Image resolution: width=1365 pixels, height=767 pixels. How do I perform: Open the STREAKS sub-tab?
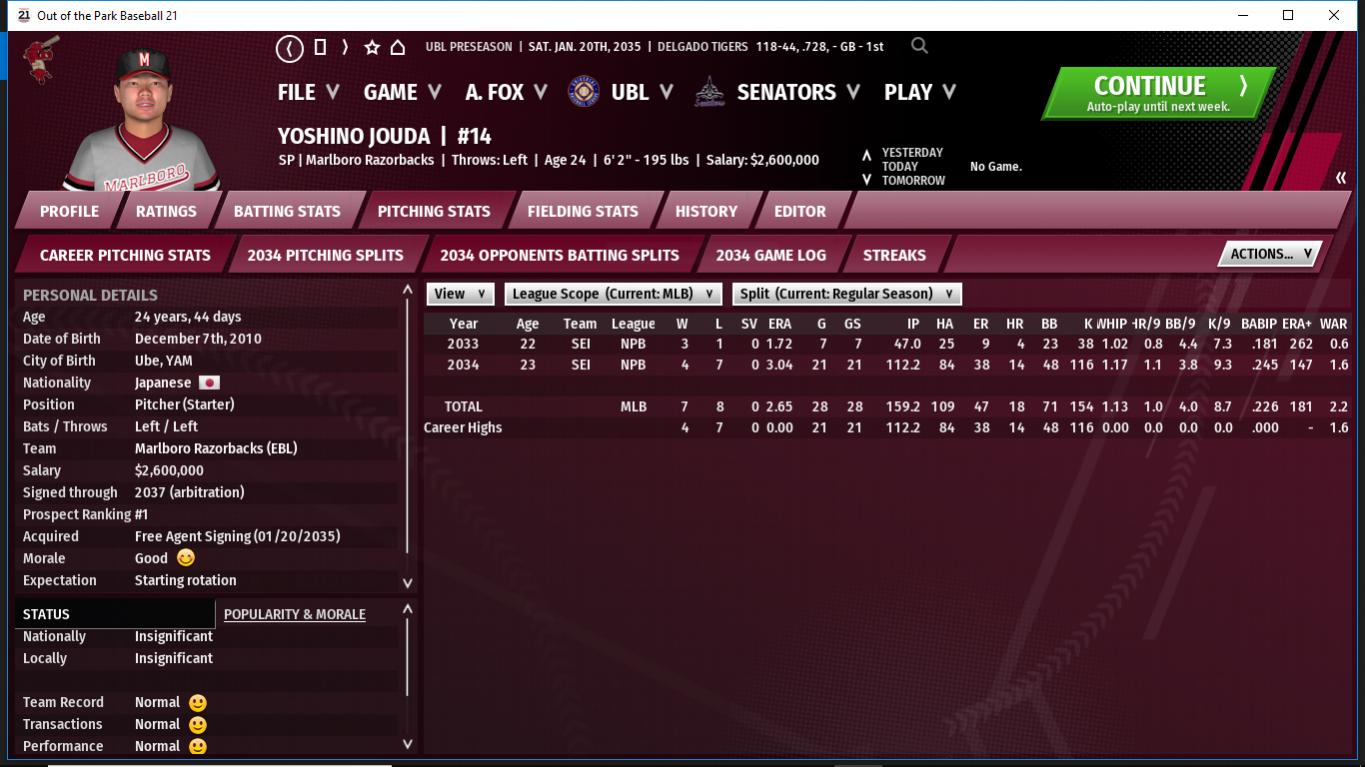[x=894, y=255]
